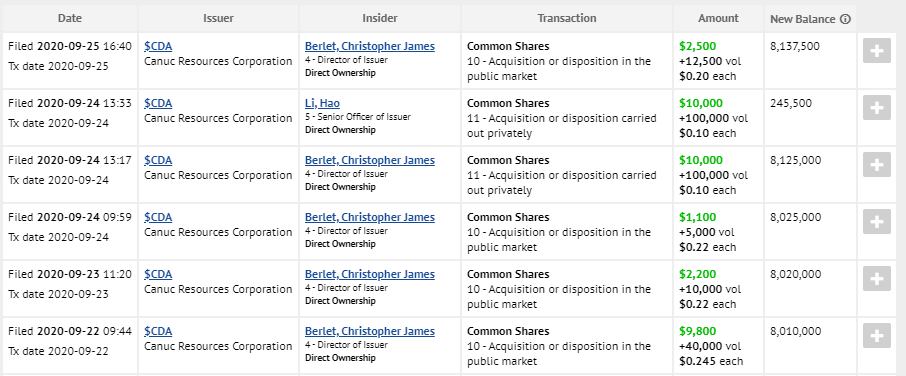This screenshot has width=906, height=376.
Task: Open $CDA link in Li, Hao row
Action: tap(158, 103)
